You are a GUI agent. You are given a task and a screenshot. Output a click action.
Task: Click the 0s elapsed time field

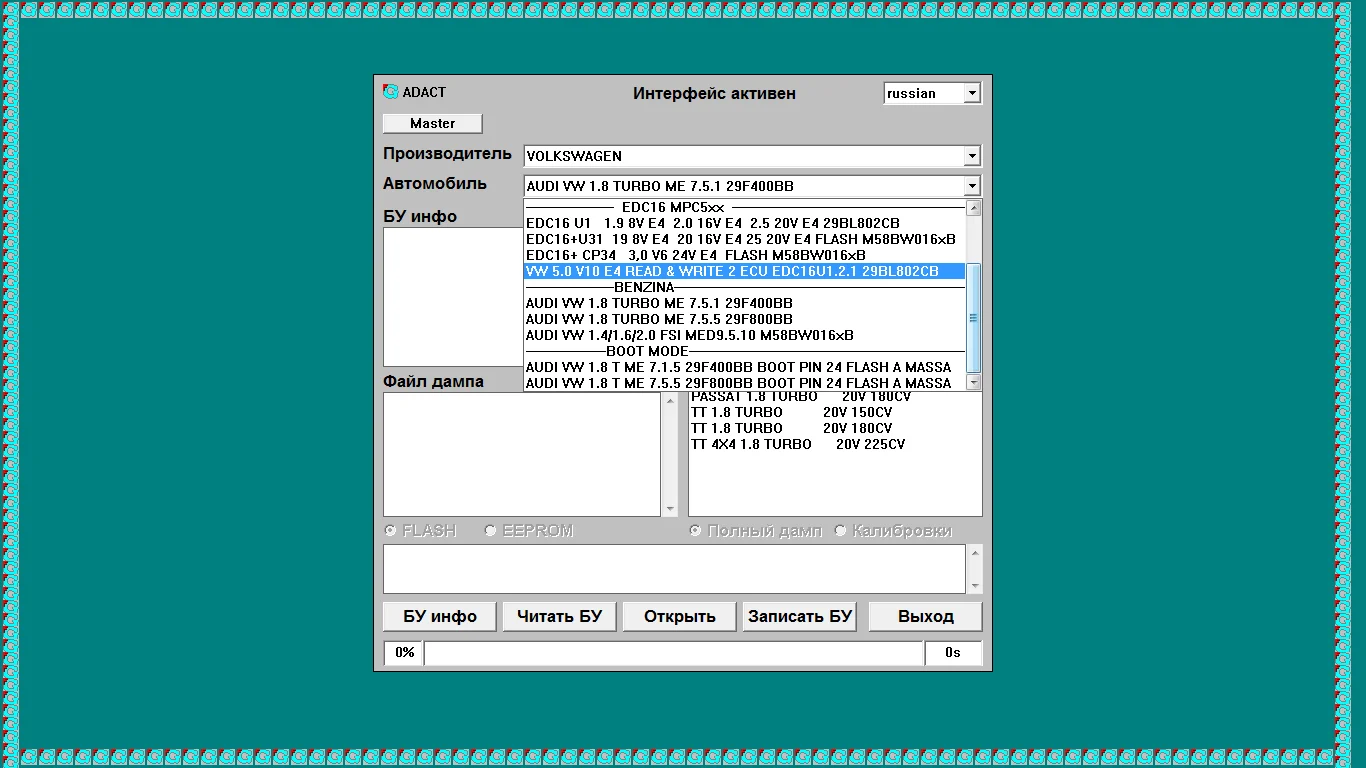(x=953, y=653)
